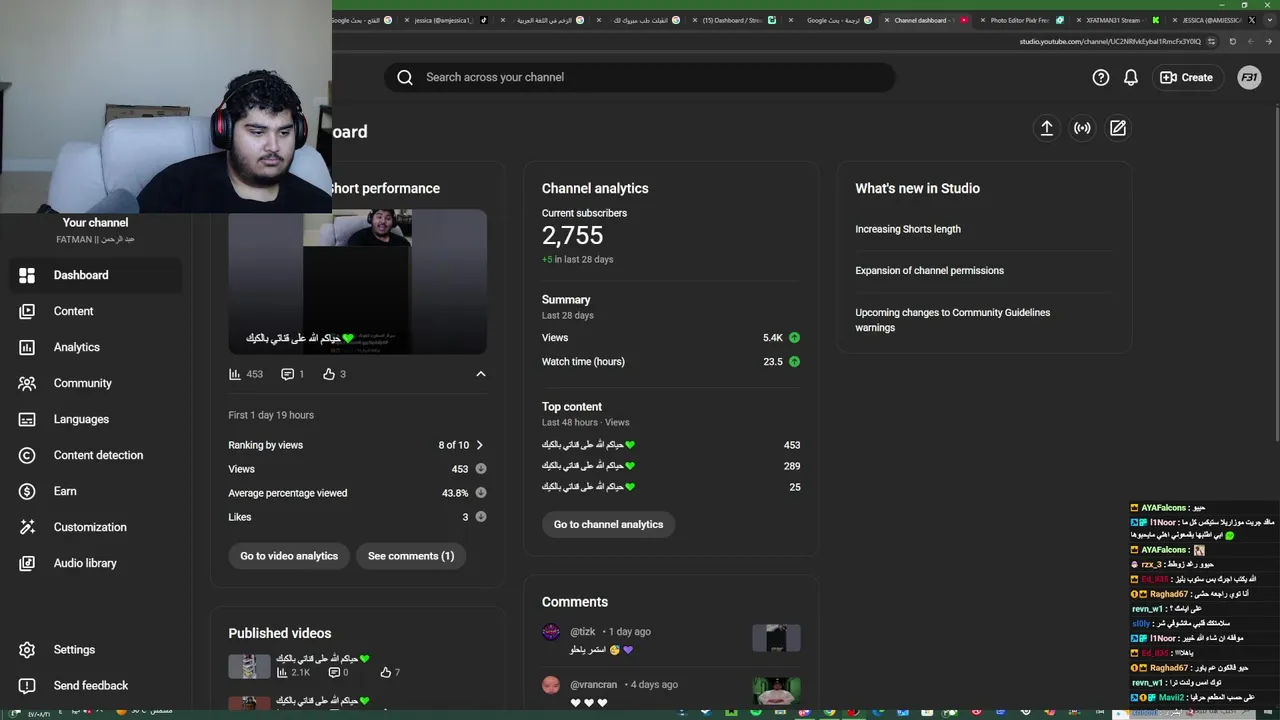The image size is (1280, 720).
Task: Click See comments (1) button
Action: [x=411, y=556]
